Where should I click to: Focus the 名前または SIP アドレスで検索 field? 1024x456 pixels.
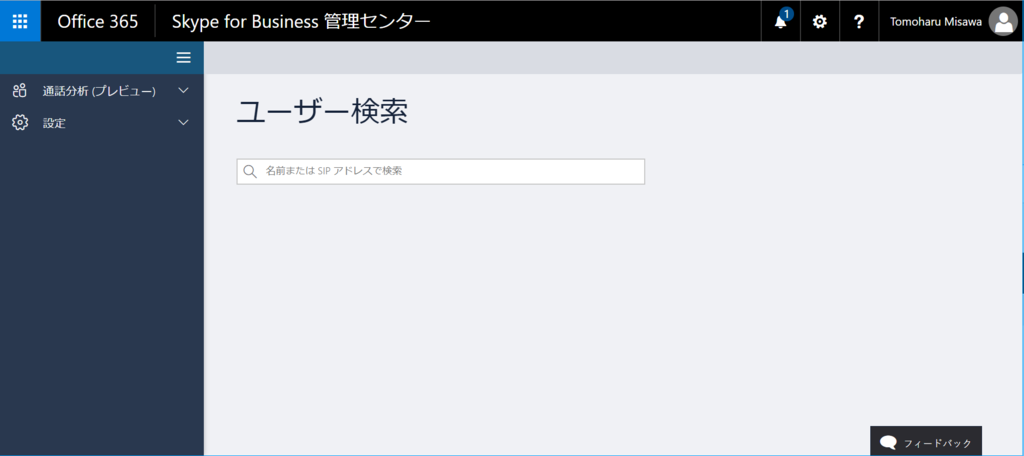441,172
